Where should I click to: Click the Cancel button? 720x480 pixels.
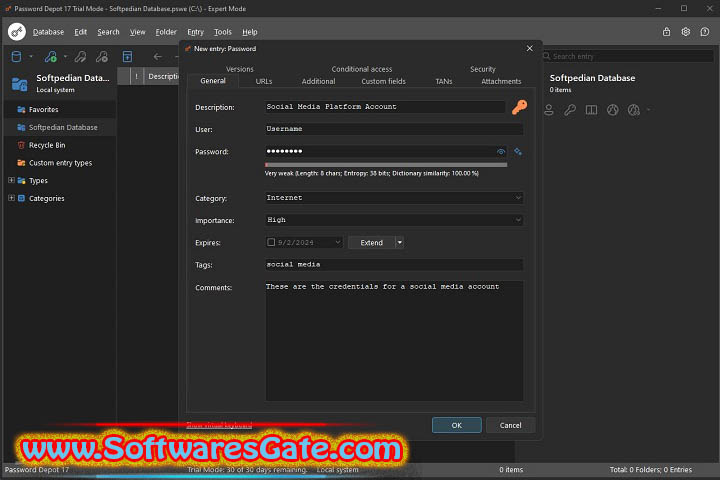click(510, 425)
